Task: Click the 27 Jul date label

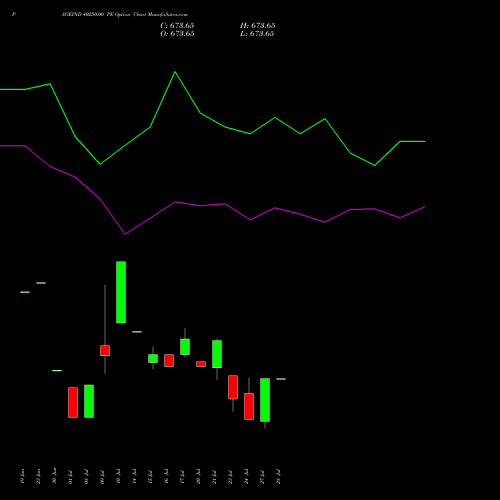Action: 262,477
